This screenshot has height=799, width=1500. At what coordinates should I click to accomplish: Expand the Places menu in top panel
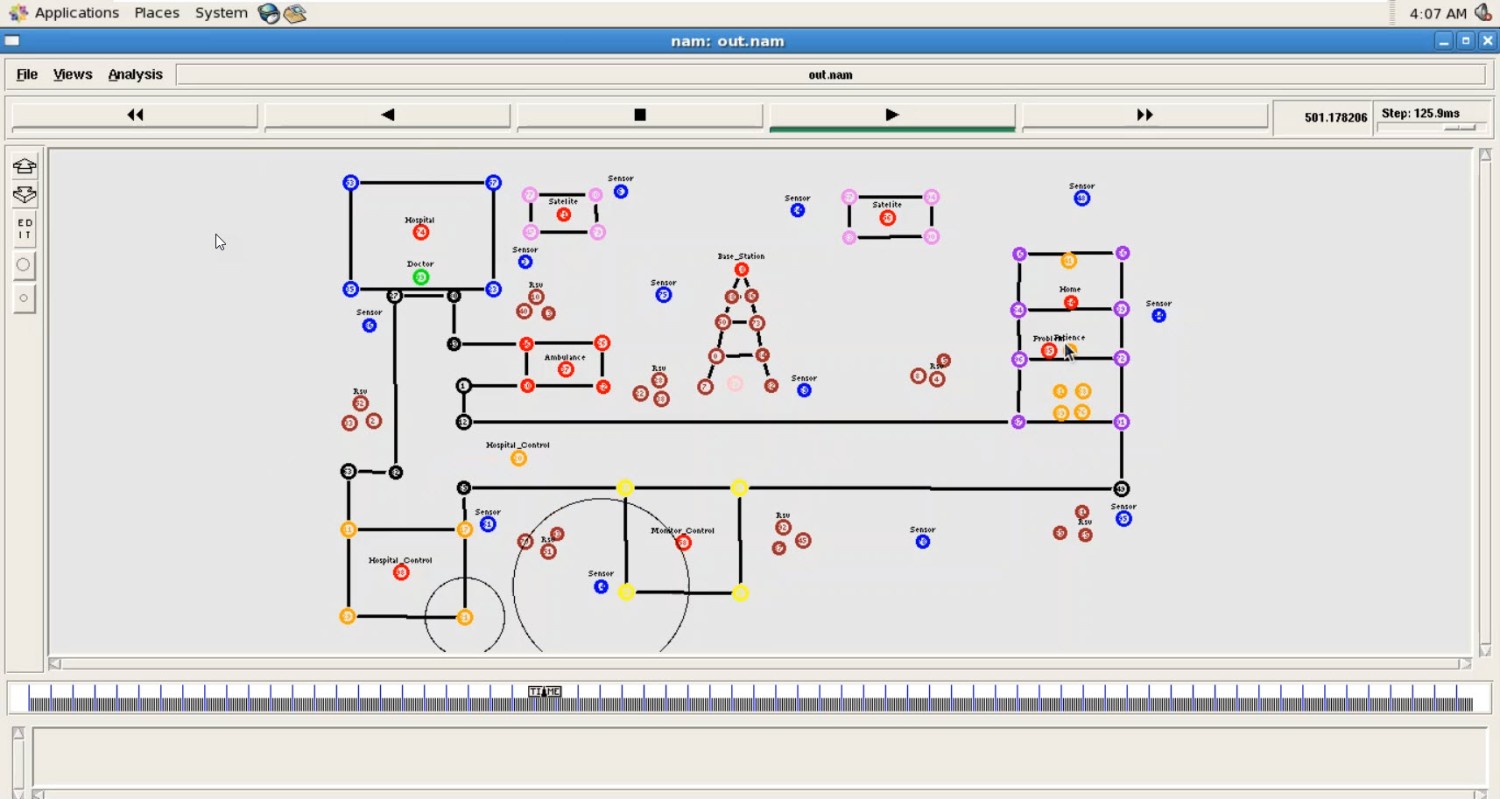pyautogui.click(x=157, y=13)
